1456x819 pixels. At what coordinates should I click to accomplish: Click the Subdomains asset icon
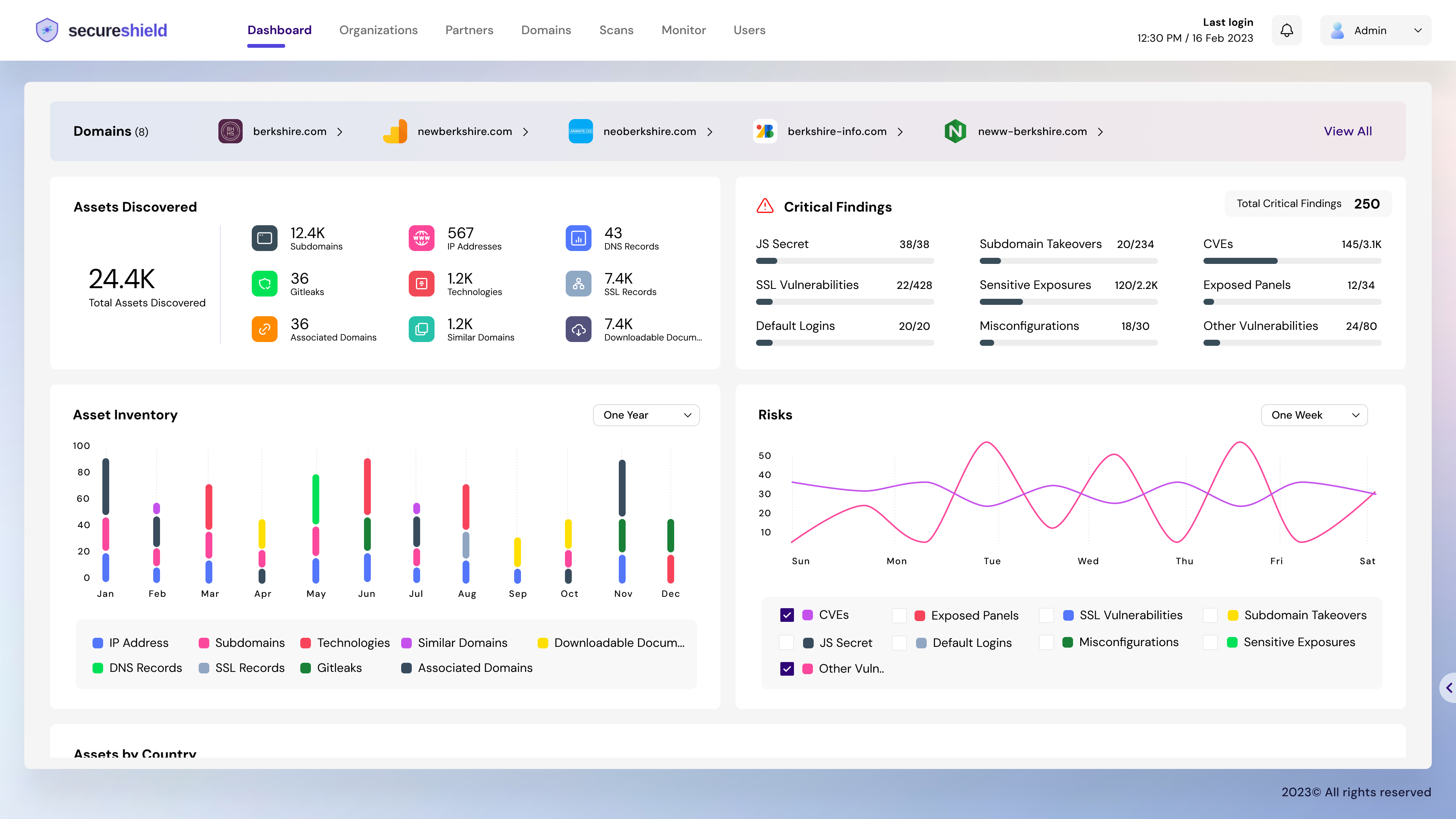pos(264,238)
